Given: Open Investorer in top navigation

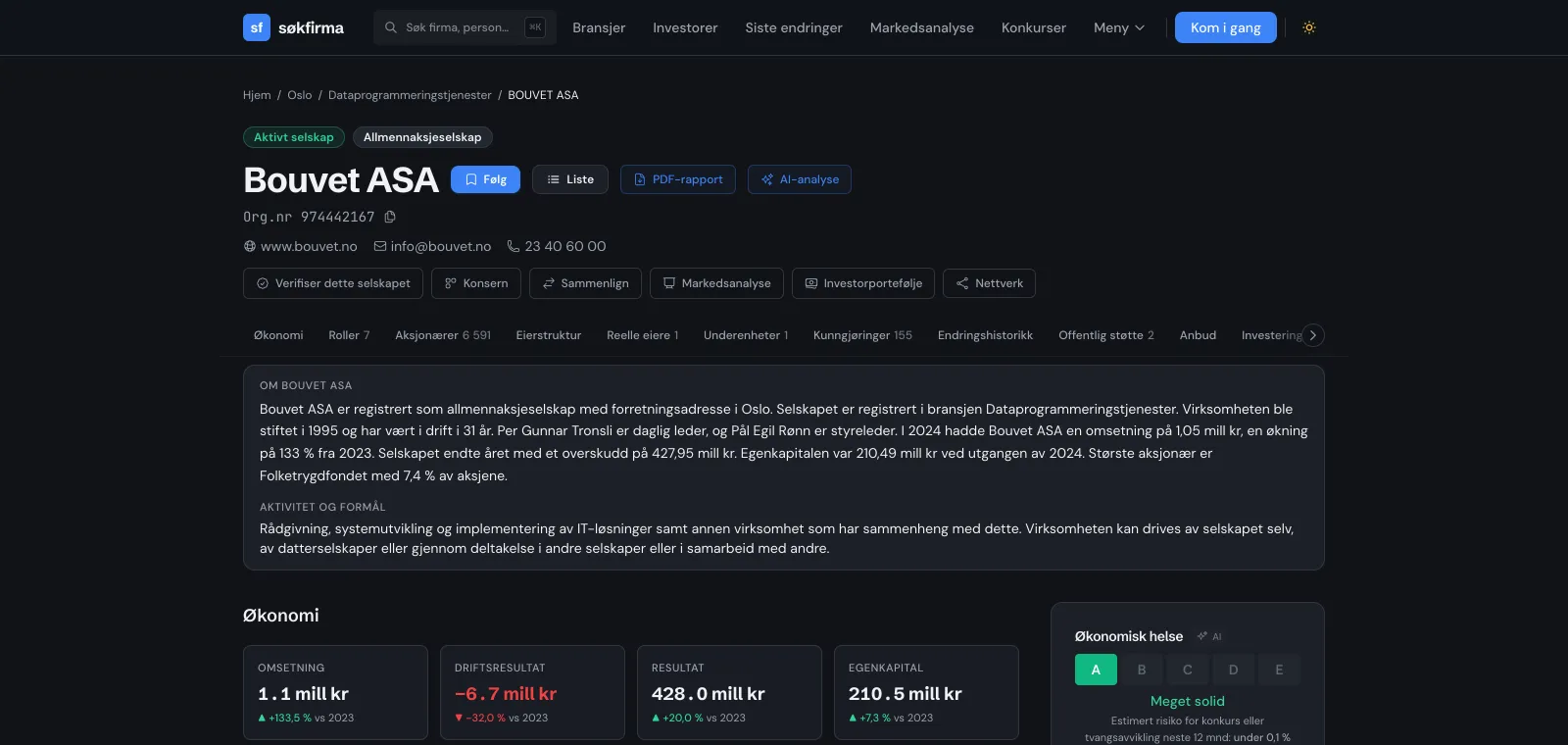Looking at the screenshot, I should coord(685,27).
